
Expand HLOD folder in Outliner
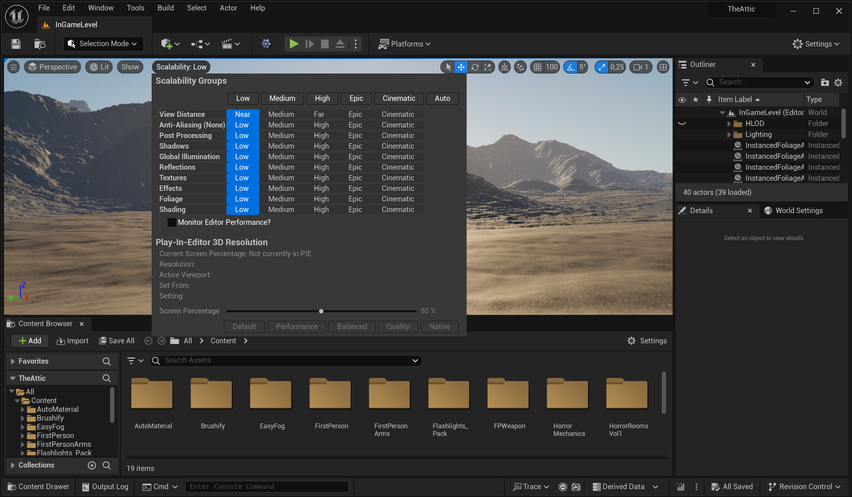point(729,124)
